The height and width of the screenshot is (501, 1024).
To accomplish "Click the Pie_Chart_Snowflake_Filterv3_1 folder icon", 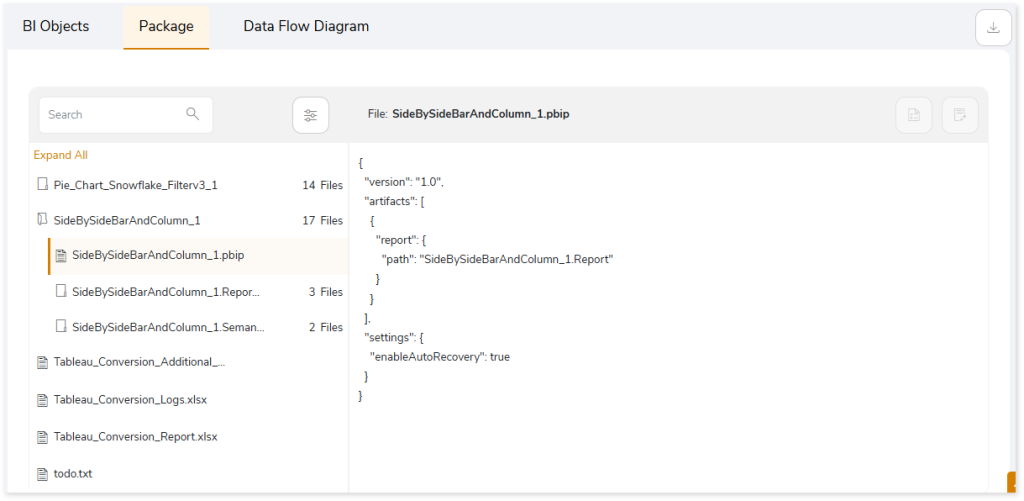I will (x=42, y=185).
